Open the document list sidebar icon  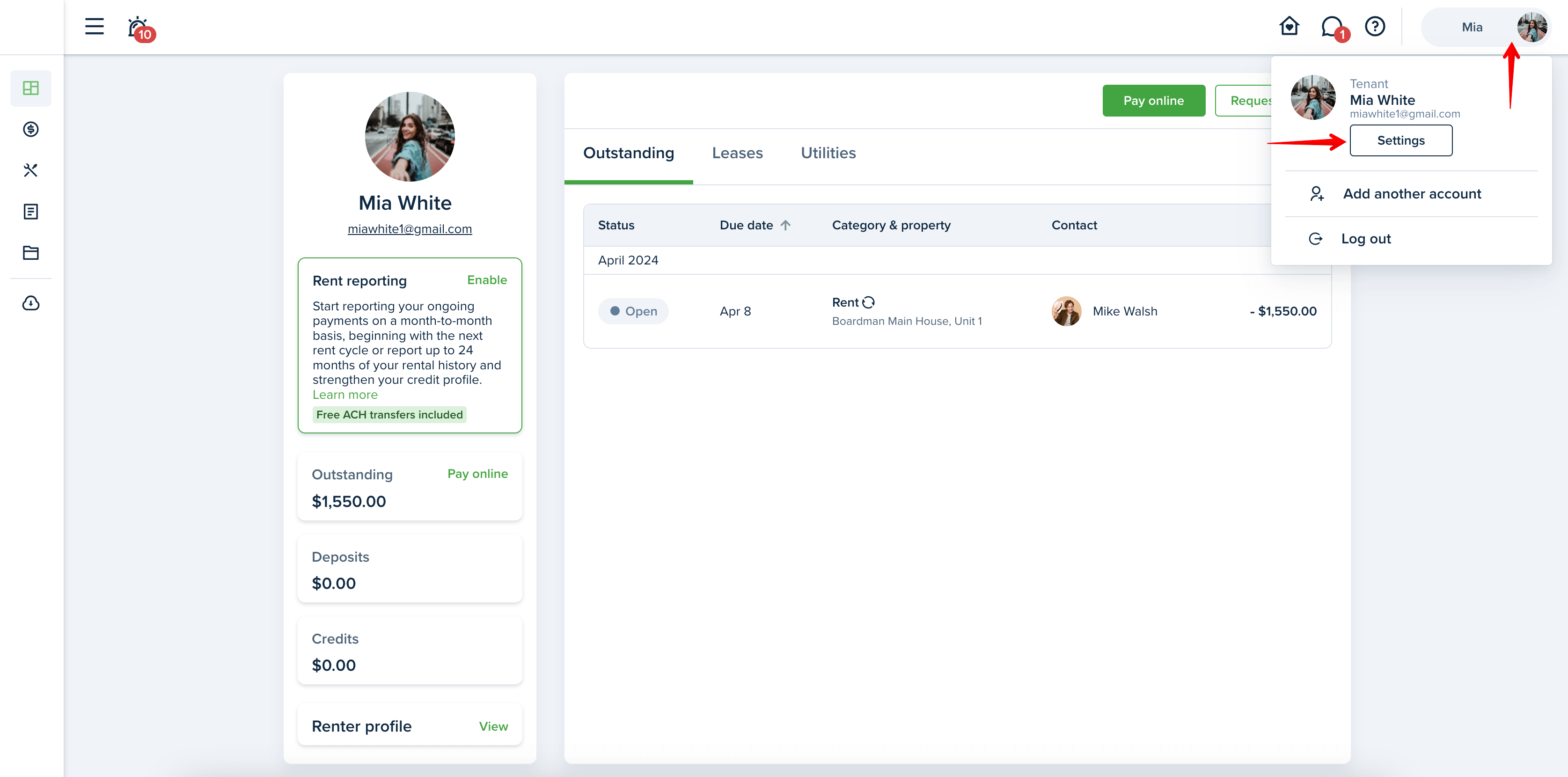pyautogui.click(x=30, y=211)
